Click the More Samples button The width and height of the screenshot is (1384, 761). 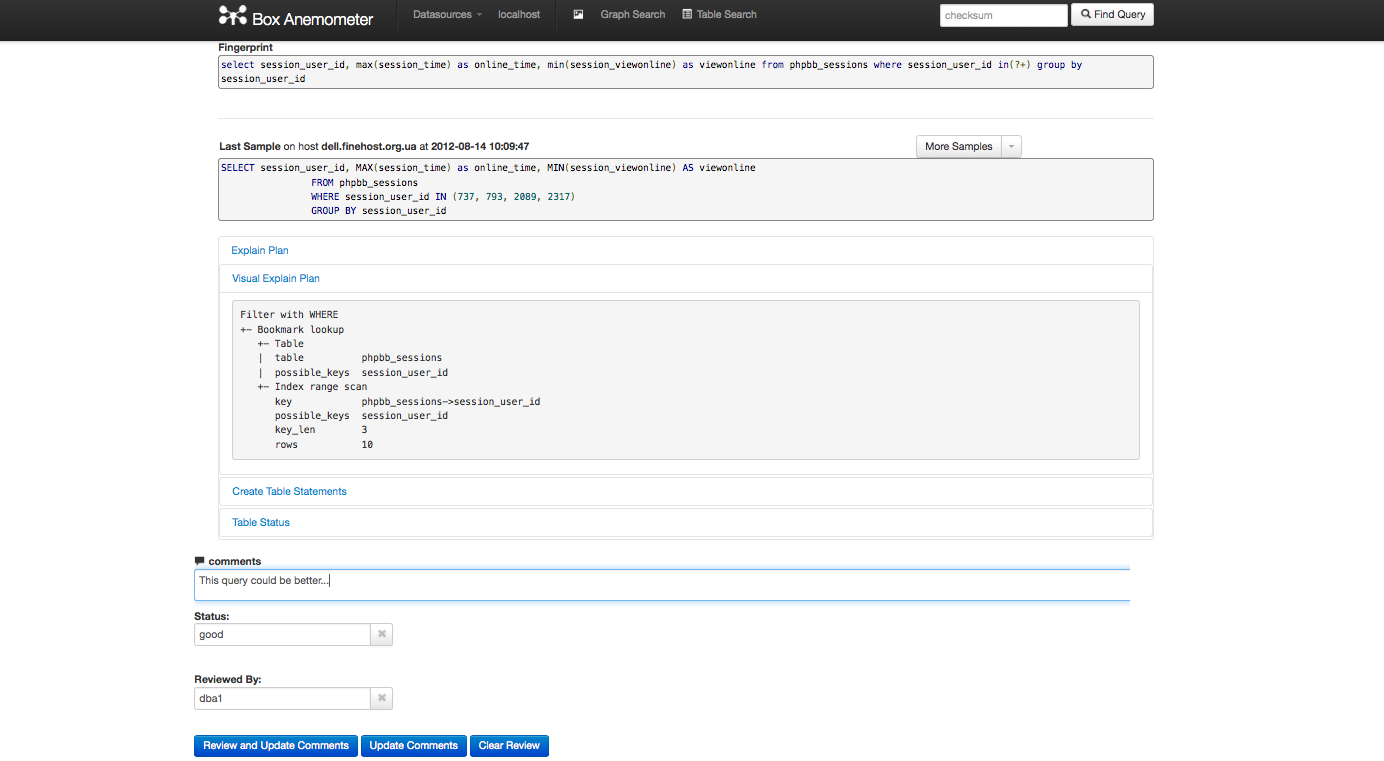[958, 146]
